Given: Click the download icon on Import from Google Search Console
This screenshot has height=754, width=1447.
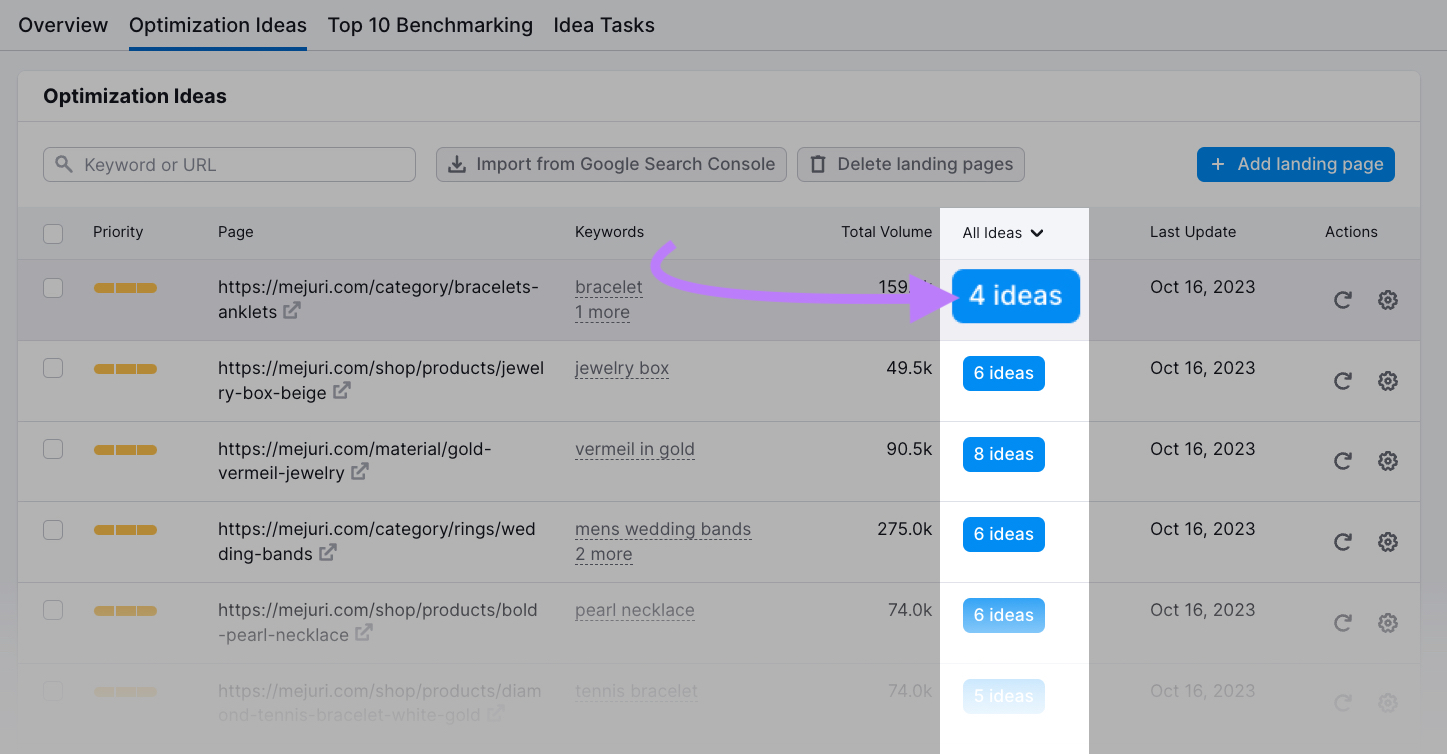Looking at the screenshot, I should click(x=459, y=164).
